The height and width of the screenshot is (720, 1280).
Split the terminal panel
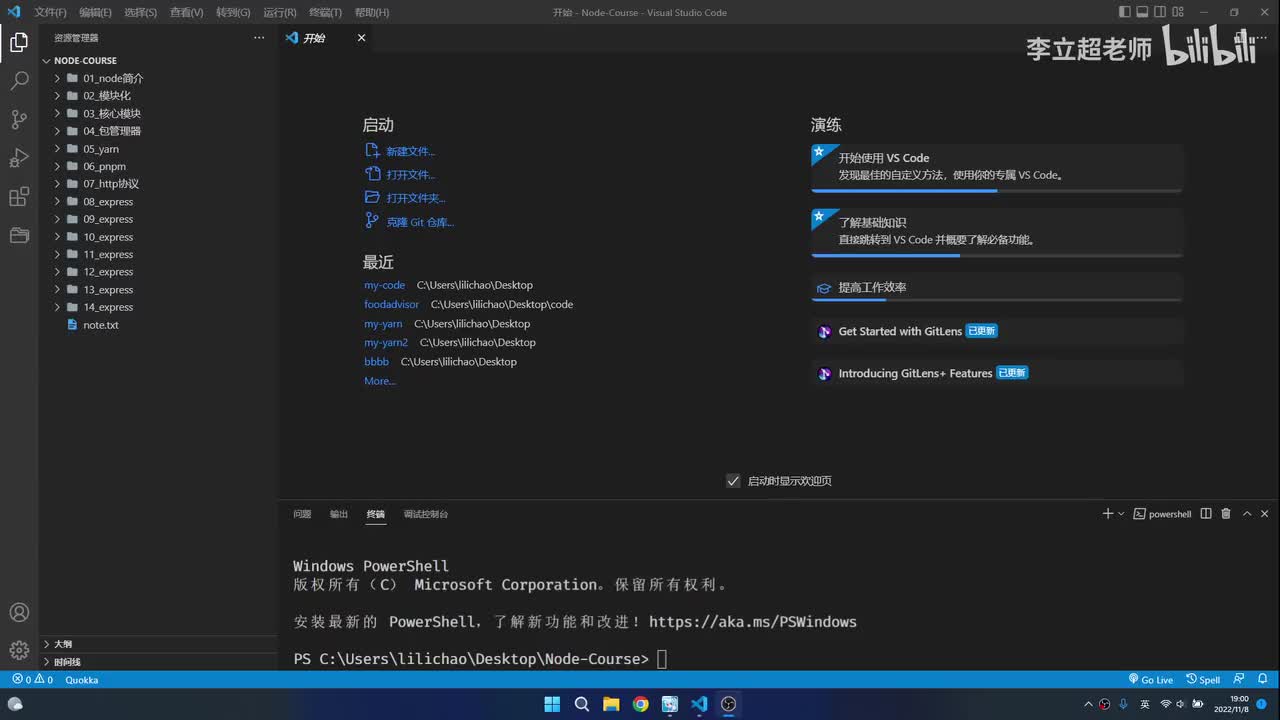1206,514
